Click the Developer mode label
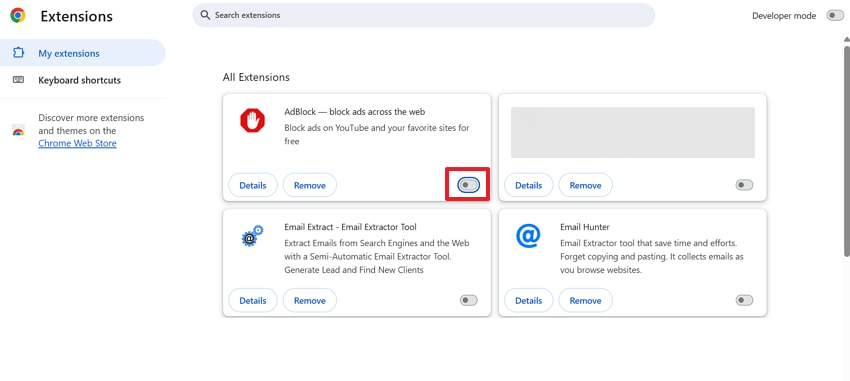This screenshot has height=381, width=850. (784, 16)
